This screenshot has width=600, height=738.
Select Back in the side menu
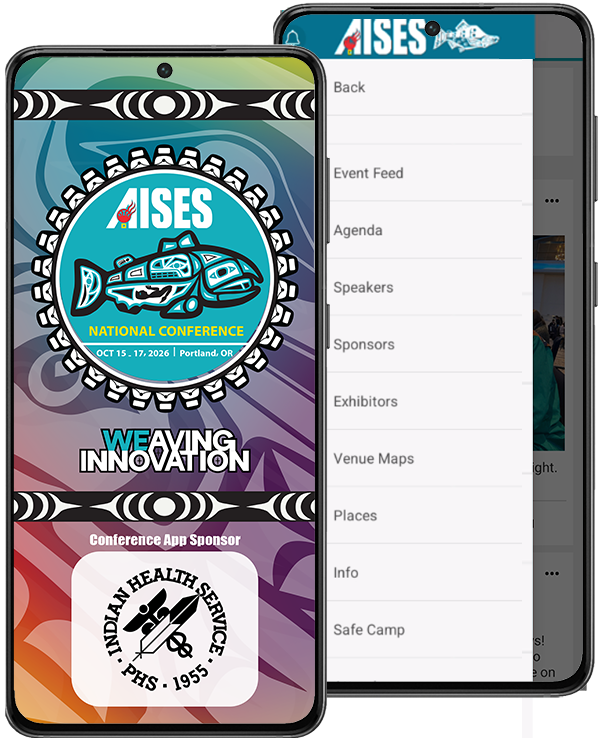424,88
